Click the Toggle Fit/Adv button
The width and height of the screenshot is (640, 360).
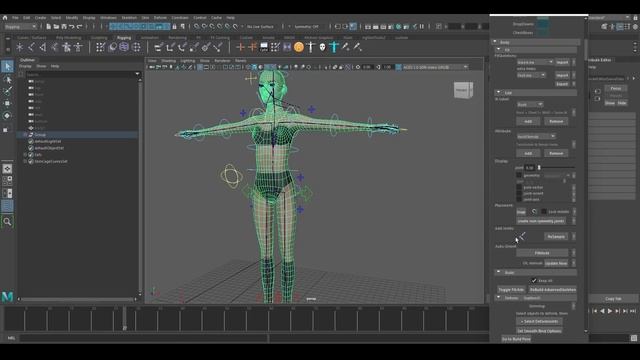coord(511,290)
